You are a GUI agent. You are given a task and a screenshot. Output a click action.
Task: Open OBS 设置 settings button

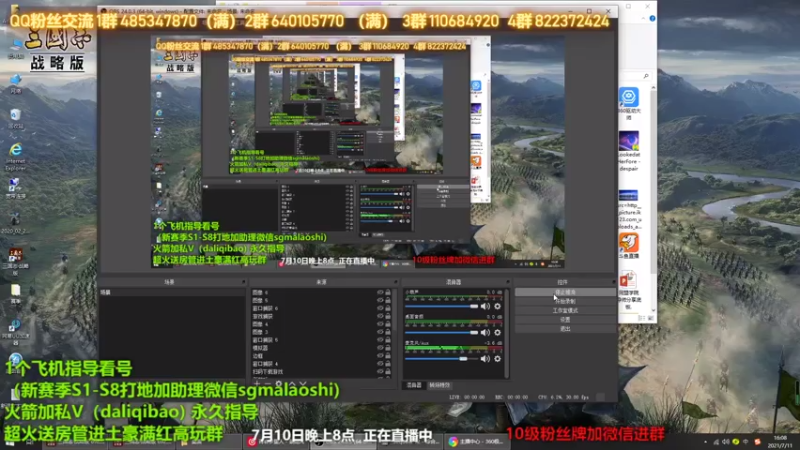pos(565,319)
